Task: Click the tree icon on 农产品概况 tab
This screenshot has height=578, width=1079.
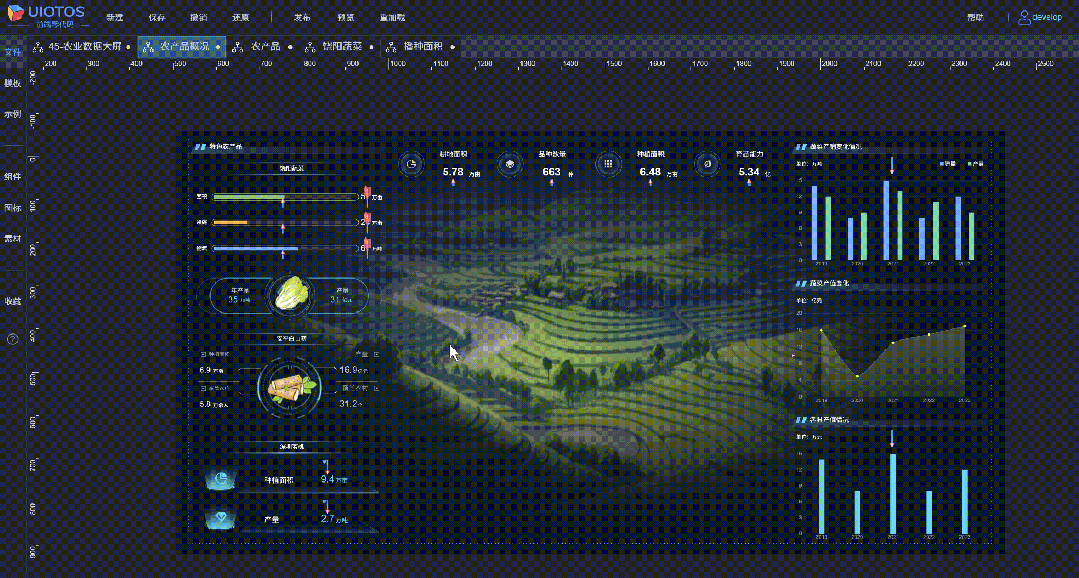Action: point(148,47)
